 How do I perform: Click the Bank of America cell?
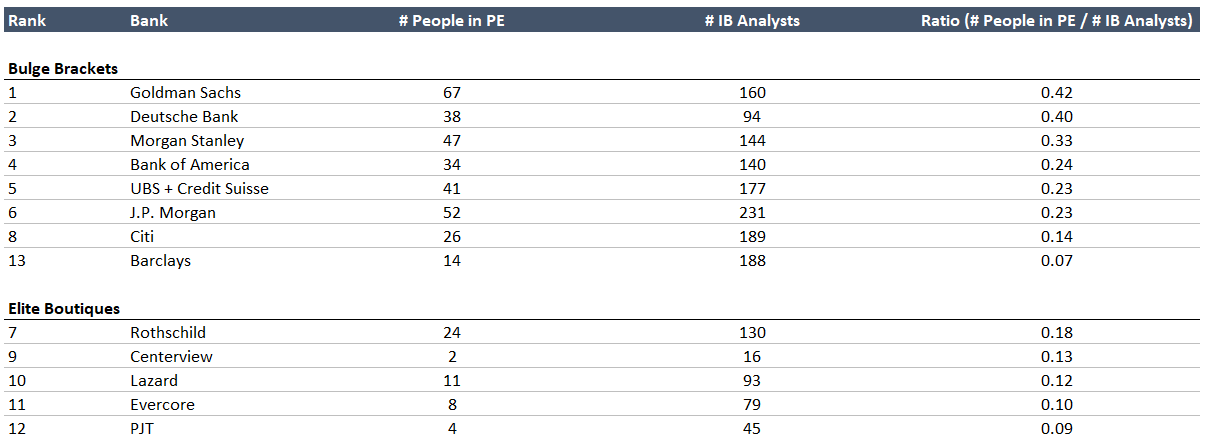(190, 164)
